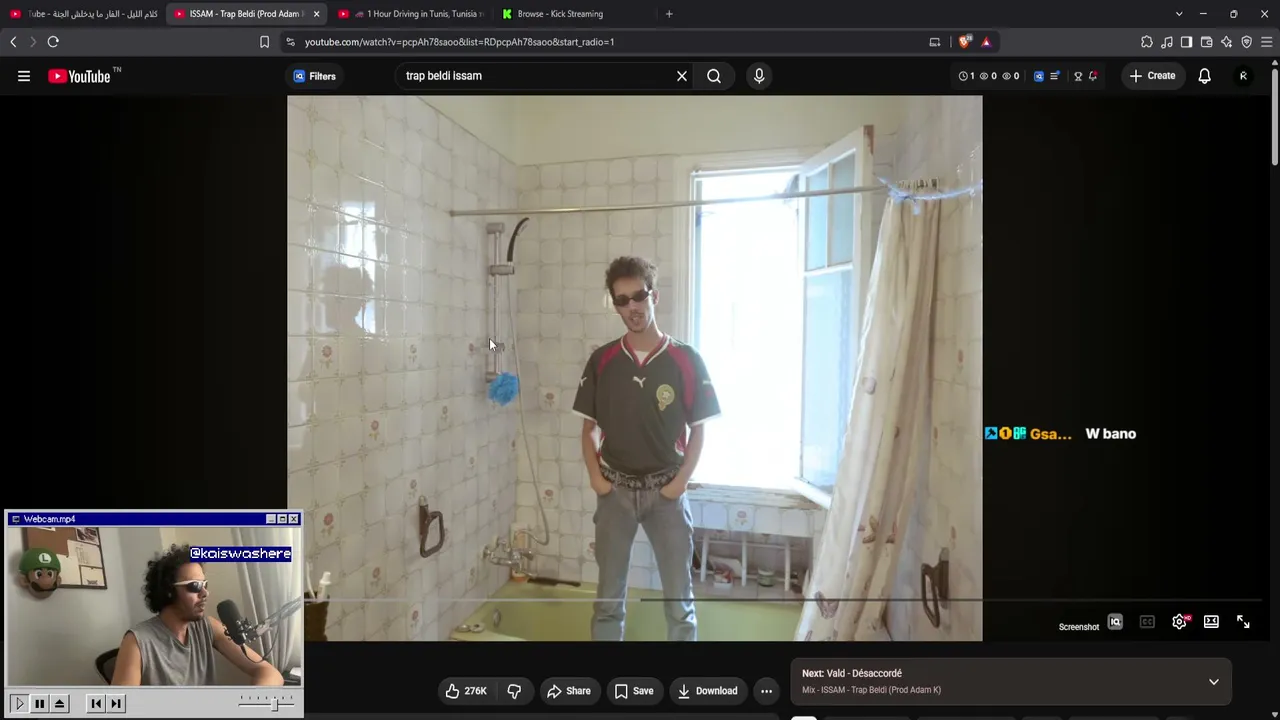Reload the current page
1280x720 pixels.
[53, 42]
